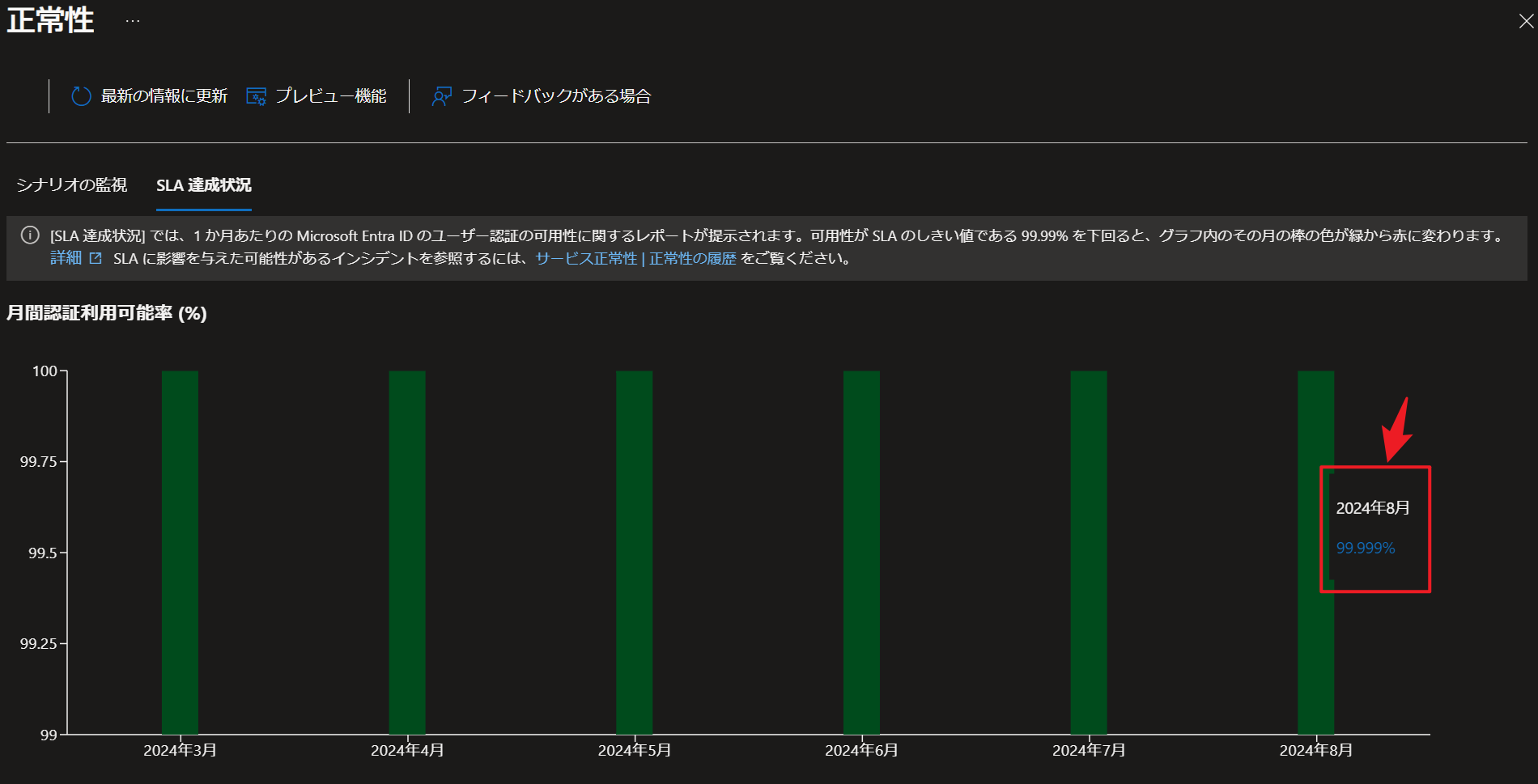
Task: Select the SLA 達成状況 tab
Action: [x=204, y=185]
